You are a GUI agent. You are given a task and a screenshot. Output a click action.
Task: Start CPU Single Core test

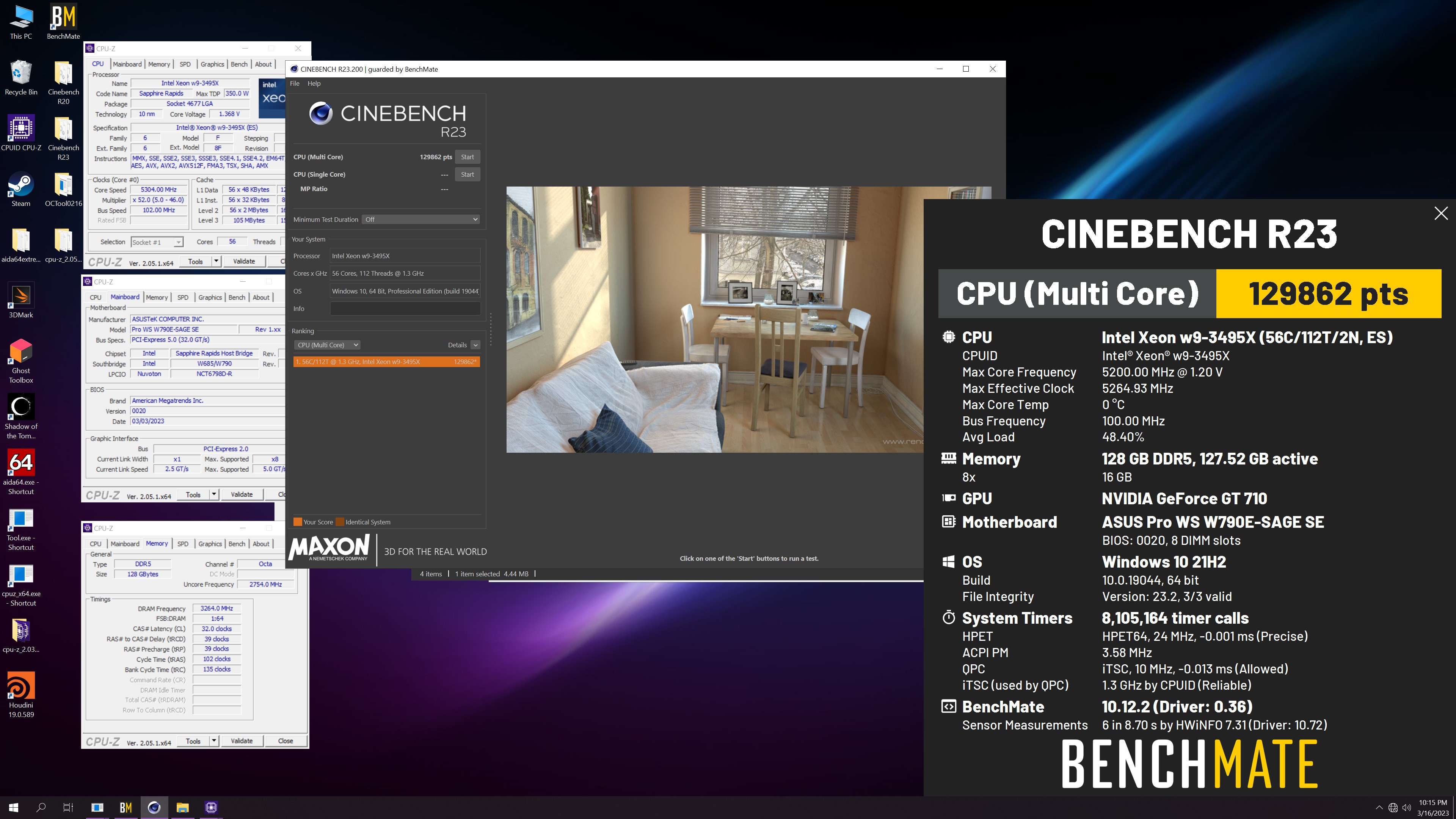(x=468, y=175)
